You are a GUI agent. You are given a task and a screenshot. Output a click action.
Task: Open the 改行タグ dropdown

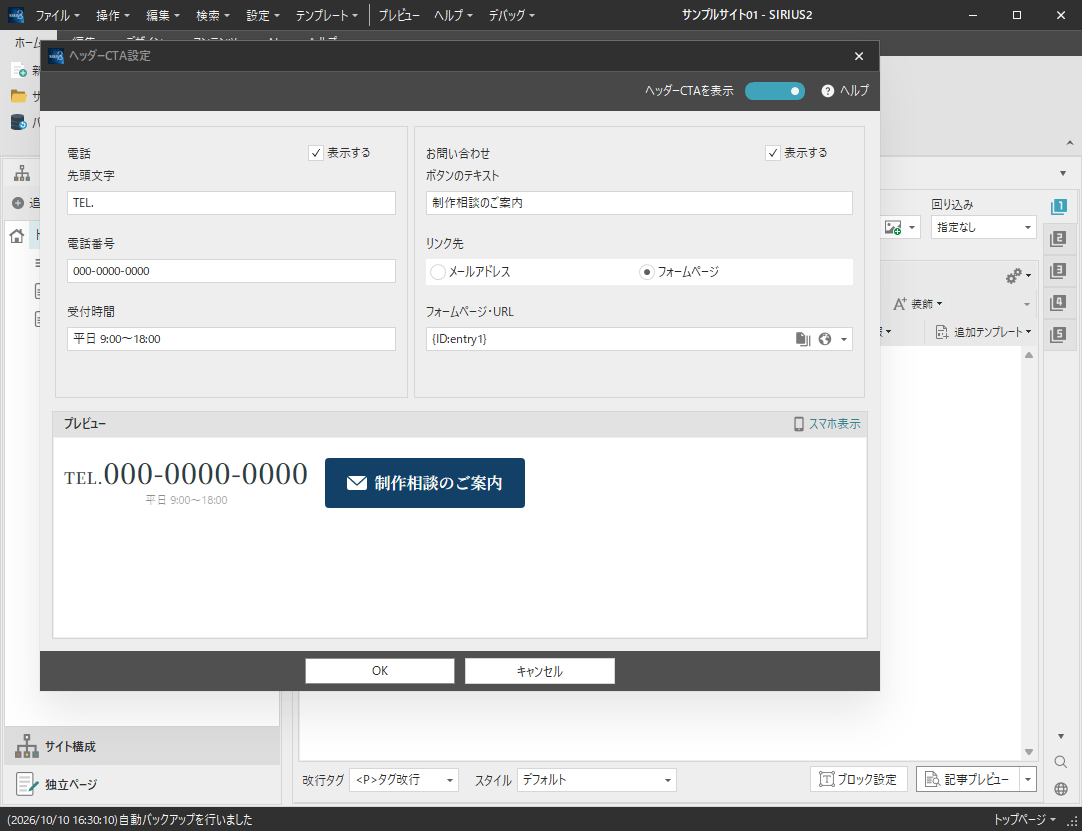pos(404,780)
